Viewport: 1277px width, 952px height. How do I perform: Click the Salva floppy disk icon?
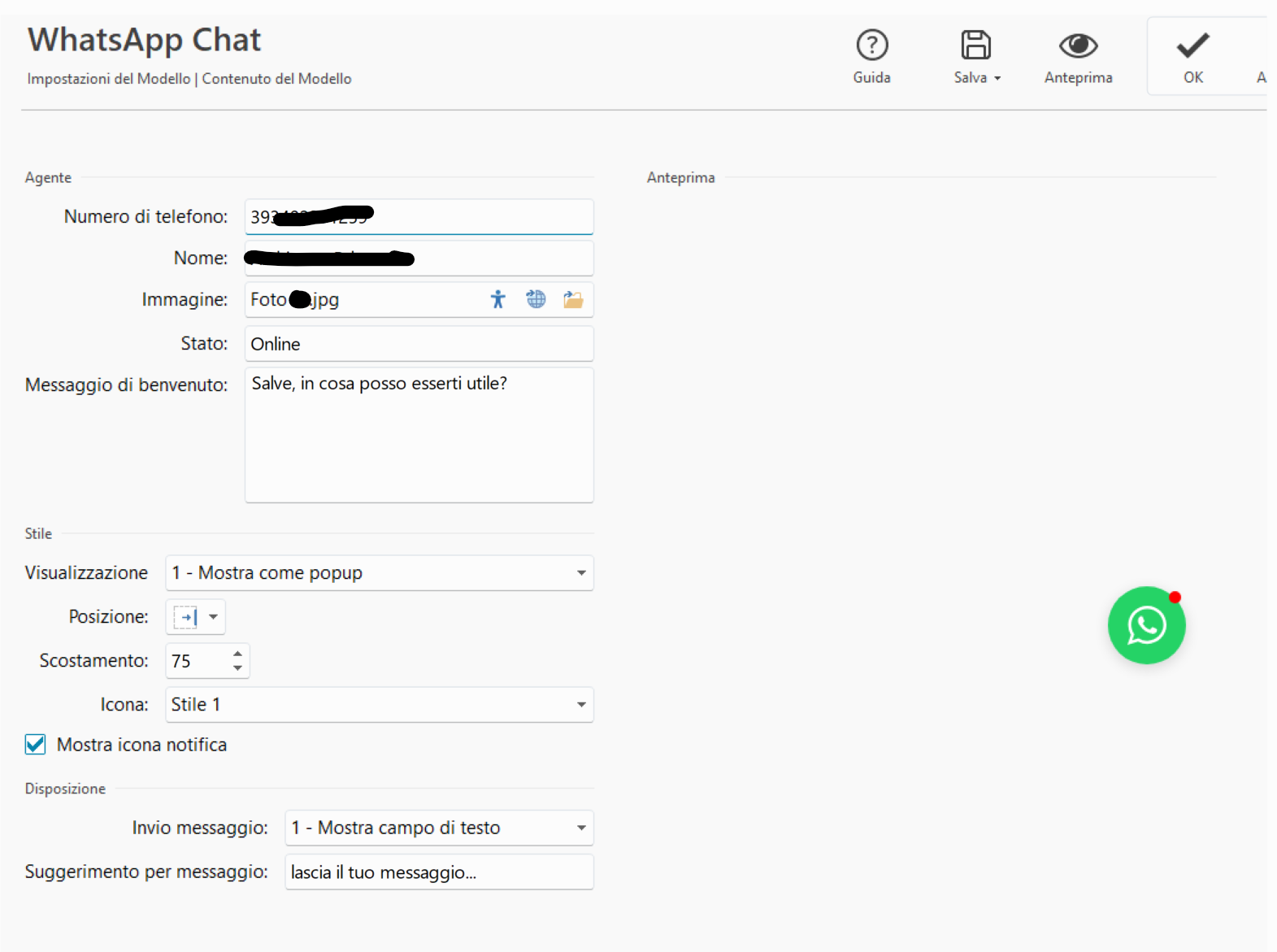(975, 46)
